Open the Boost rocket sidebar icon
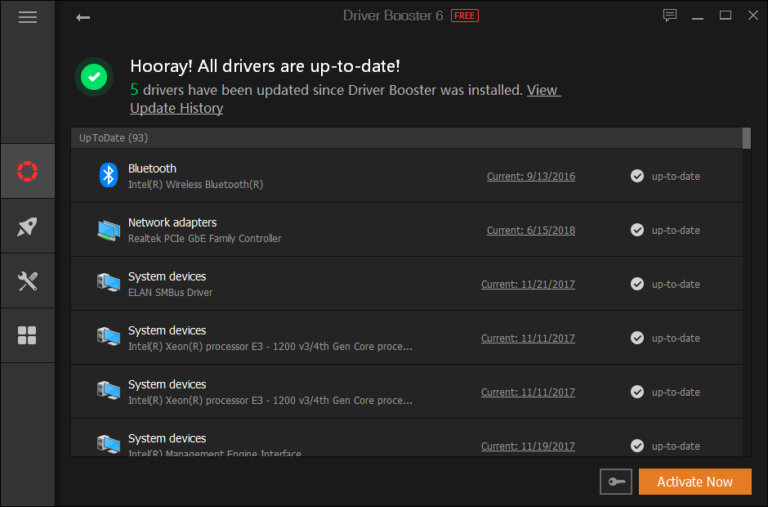Viewport: 768px width, 507px height. click(27, 227)
